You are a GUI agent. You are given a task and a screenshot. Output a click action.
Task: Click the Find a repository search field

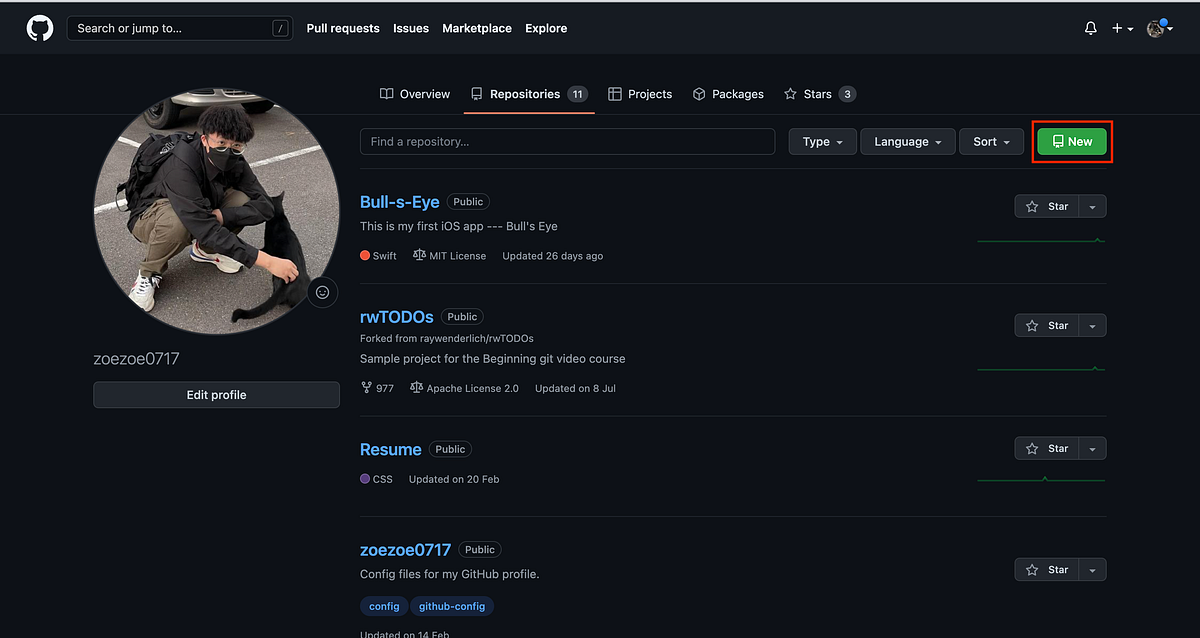click(x=567, y=141)
